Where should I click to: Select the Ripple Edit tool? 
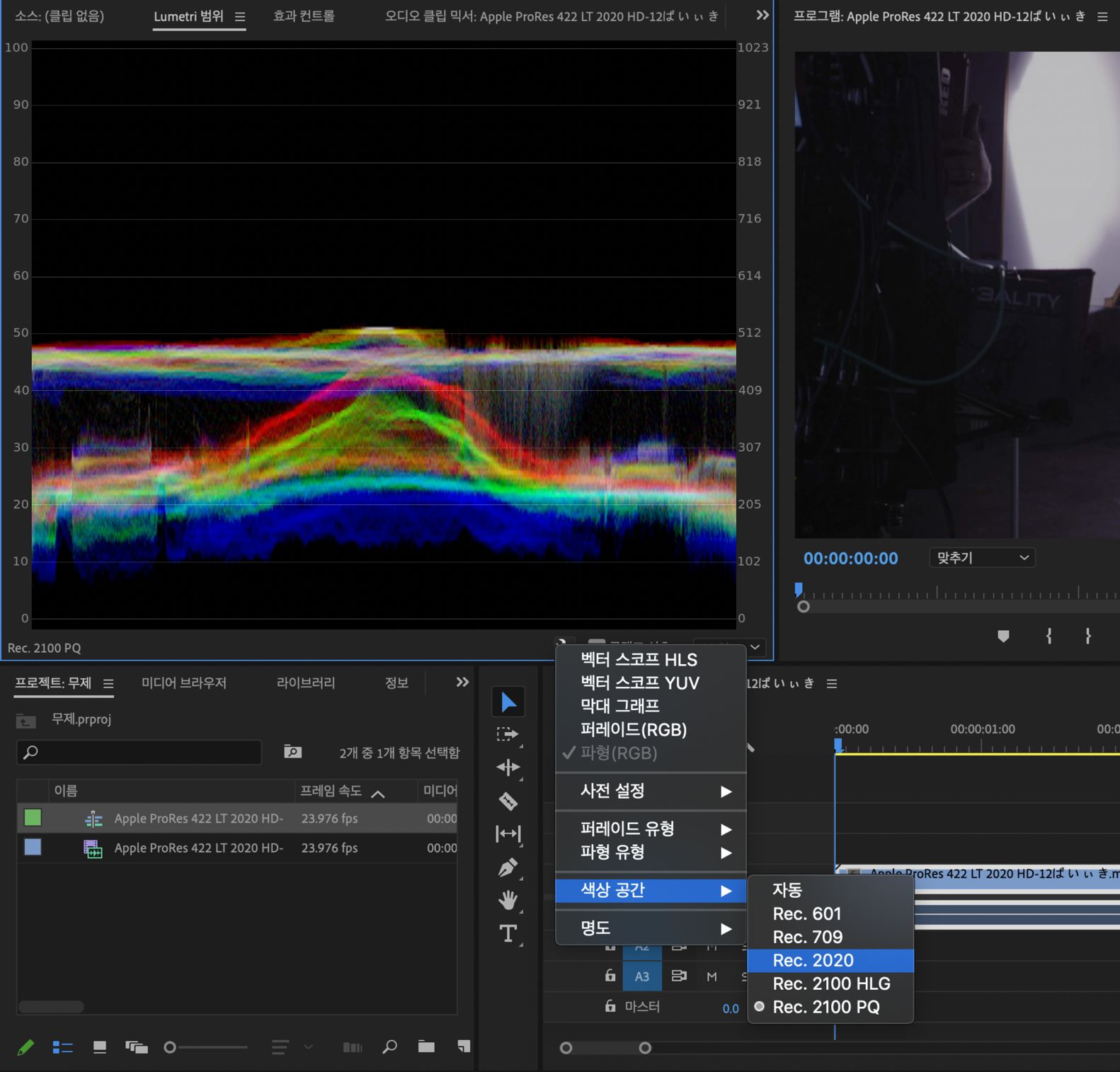[508, 768]
